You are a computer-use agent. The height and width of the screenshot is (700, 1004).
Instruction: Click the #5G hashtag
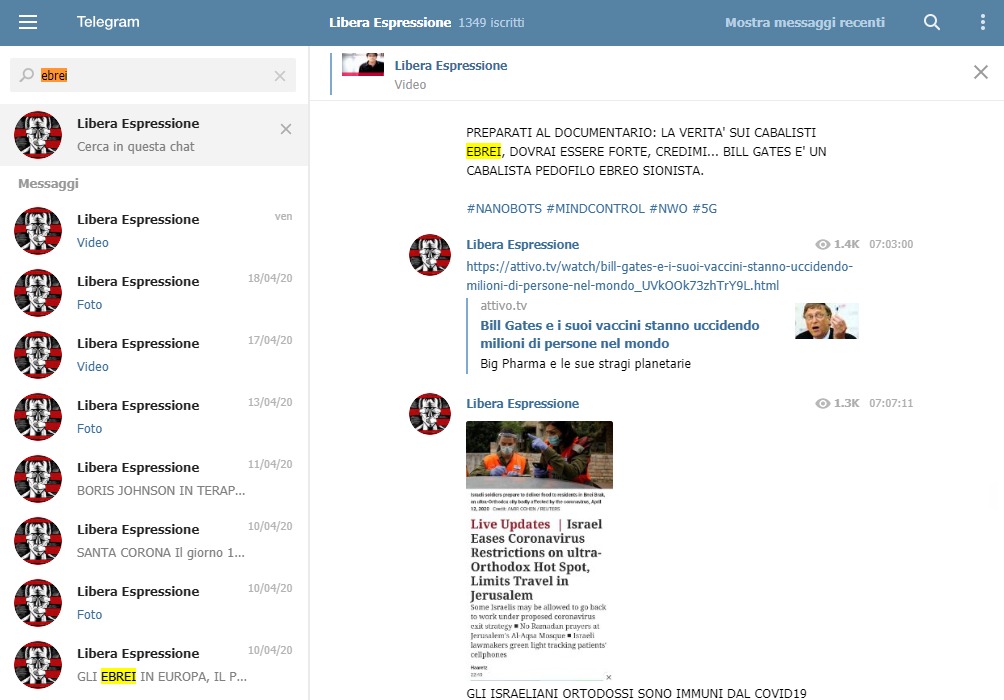tap(704, 209)
